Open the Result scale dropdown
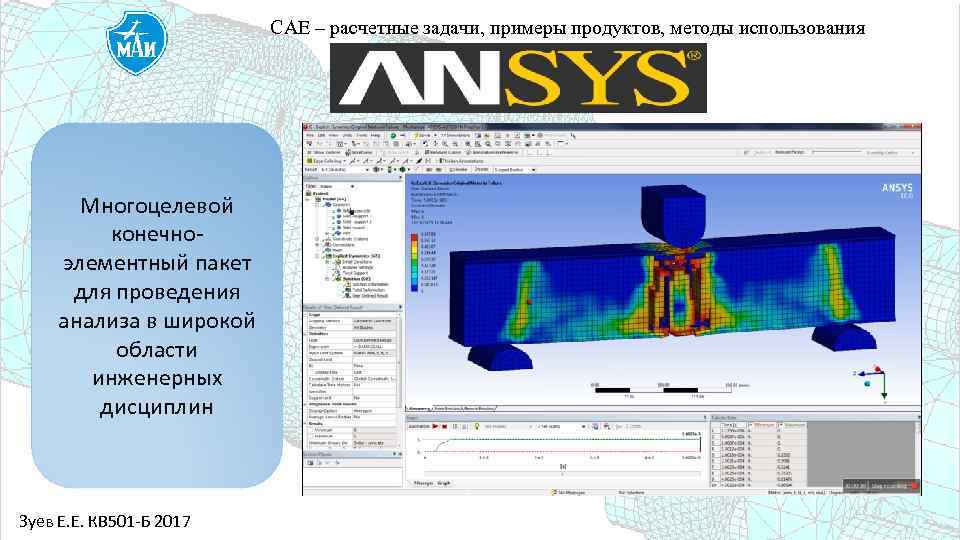This screenshot has height=540, width=960. 345,170
